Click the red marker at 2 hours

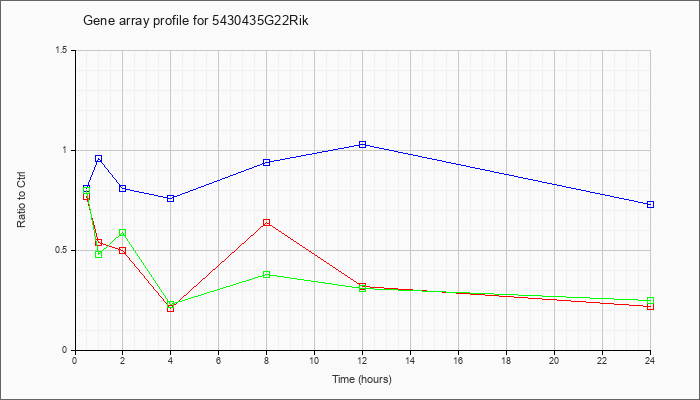pos(122,250)
